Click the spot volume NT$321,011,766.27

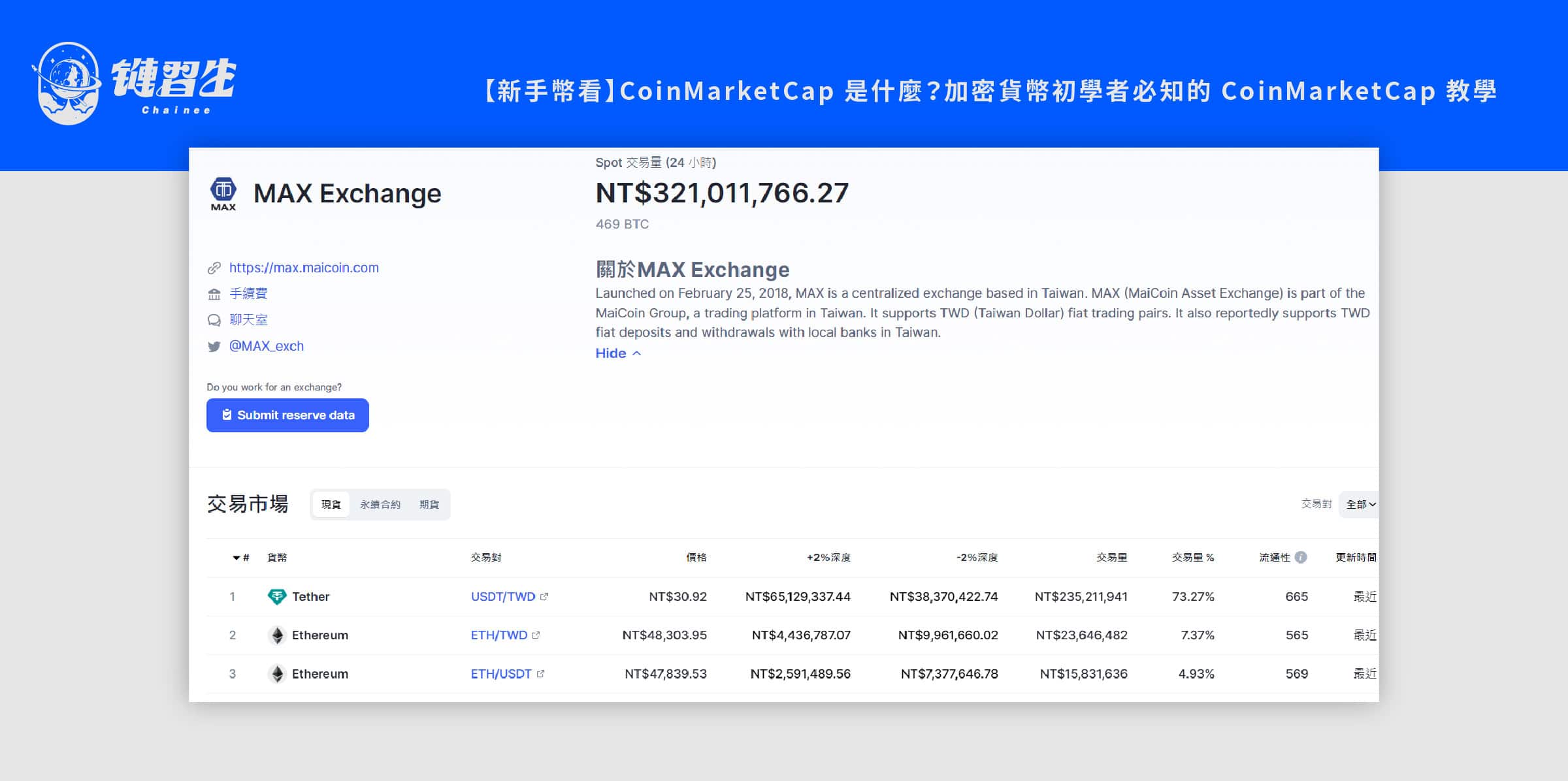(722, 193)
